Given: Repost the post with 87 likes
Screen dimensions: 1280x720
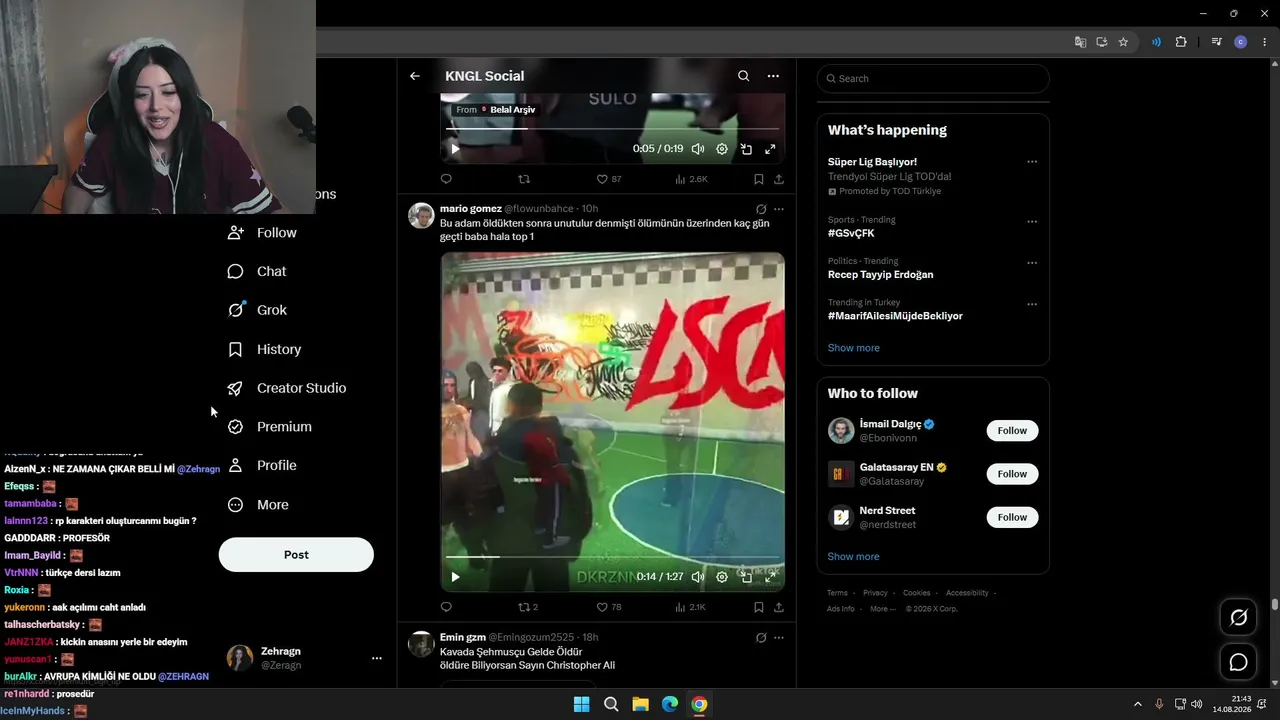Looking at the screenshot, I should click(524, 179).
